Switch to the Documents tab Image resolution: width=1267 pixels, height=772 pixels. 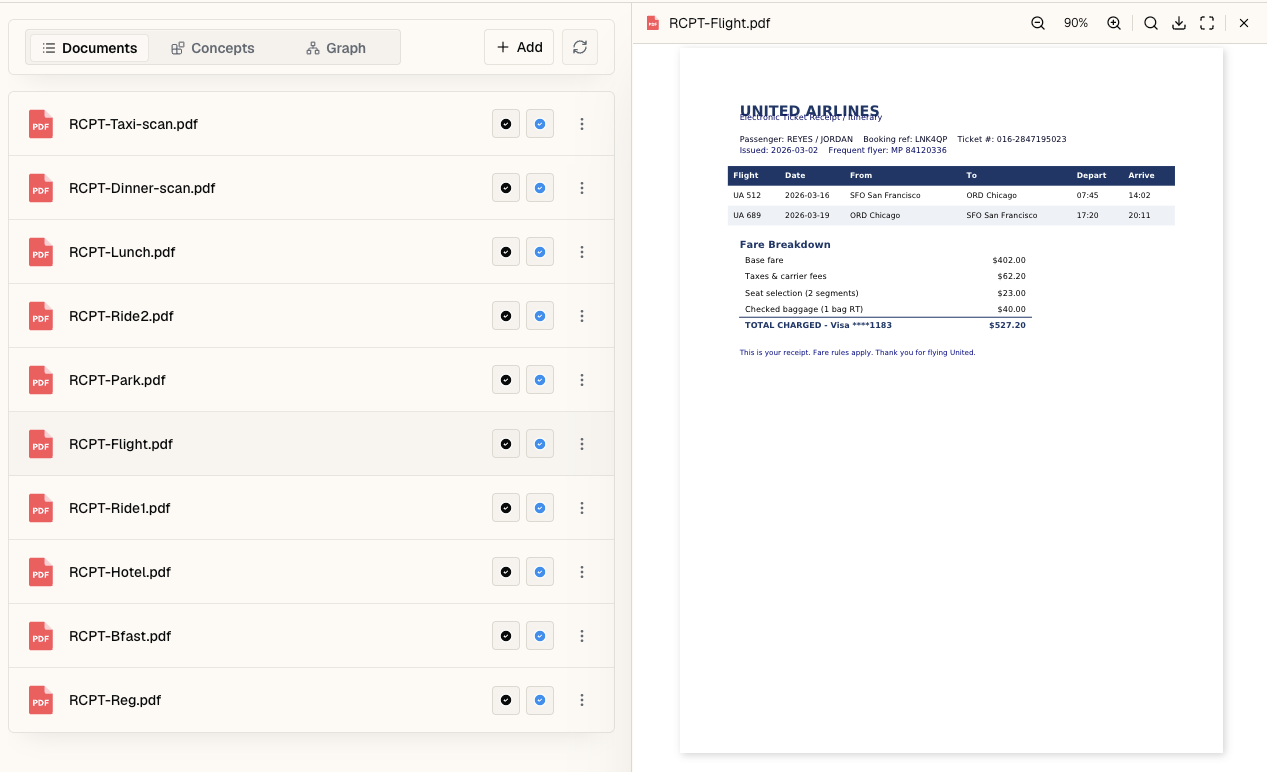click(89, 48)
